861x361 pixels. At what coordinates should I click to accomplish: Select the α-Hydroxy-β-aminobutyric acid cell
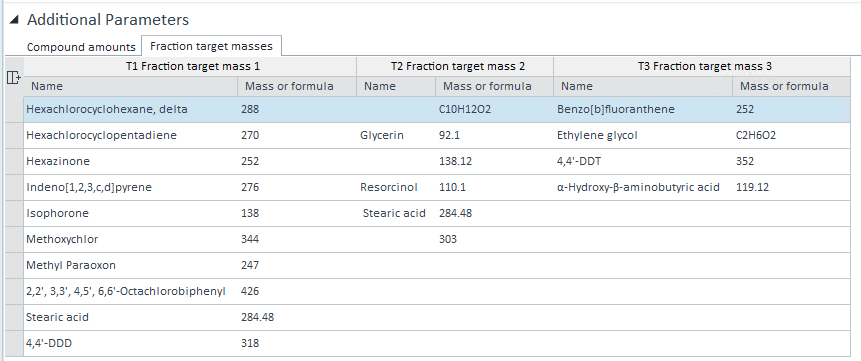[643, 187]
